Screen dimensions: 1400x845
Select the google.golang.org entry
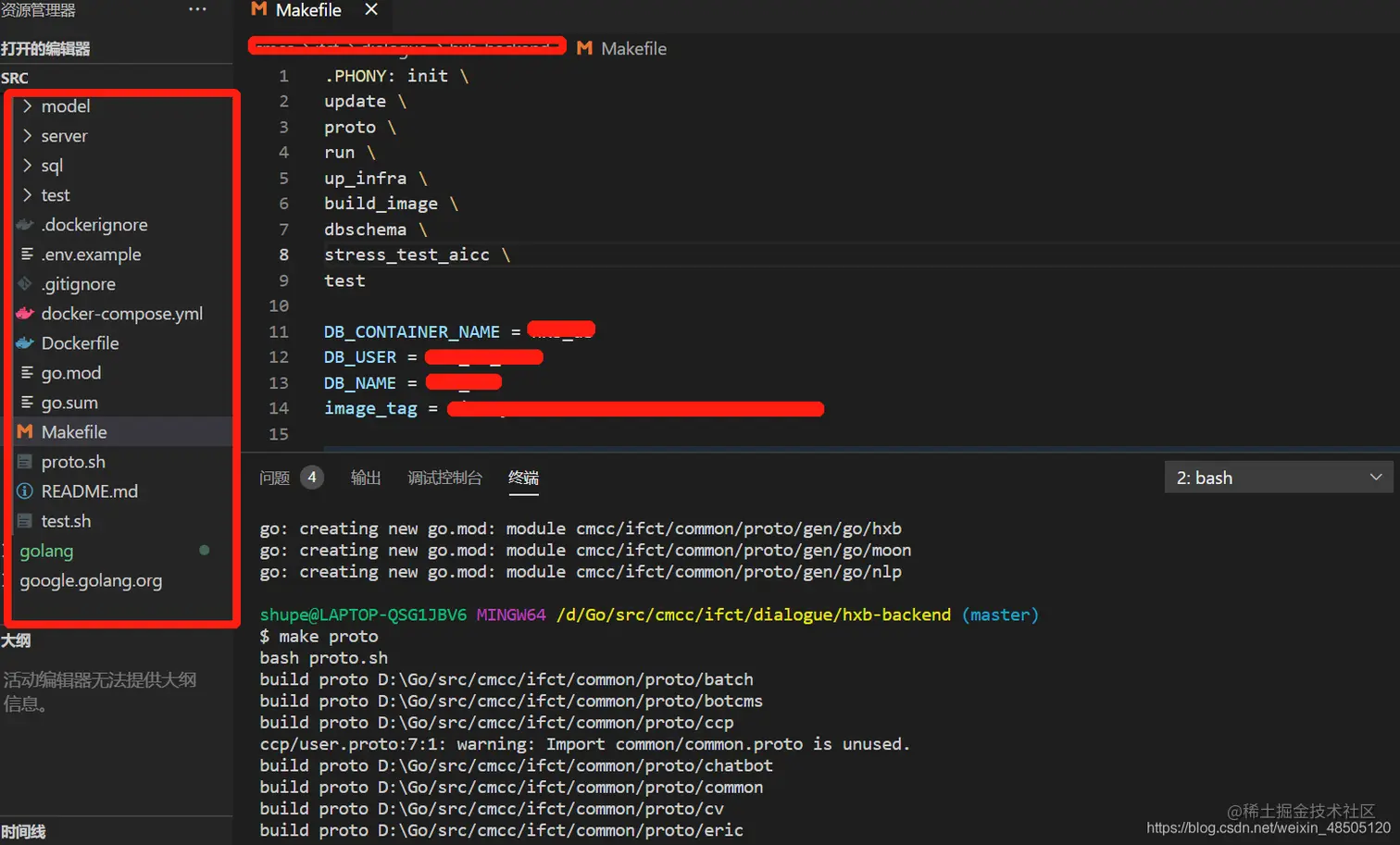coord(91,580)
